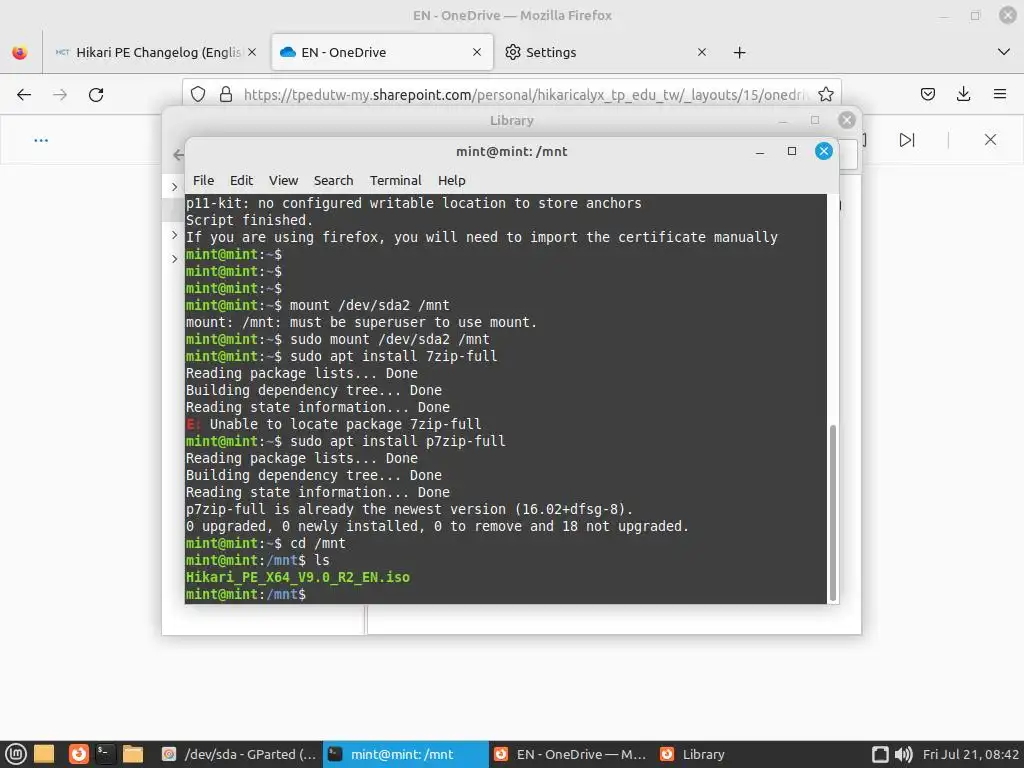Click the Firefox View icon left of tabs

[x=20, y=52]
